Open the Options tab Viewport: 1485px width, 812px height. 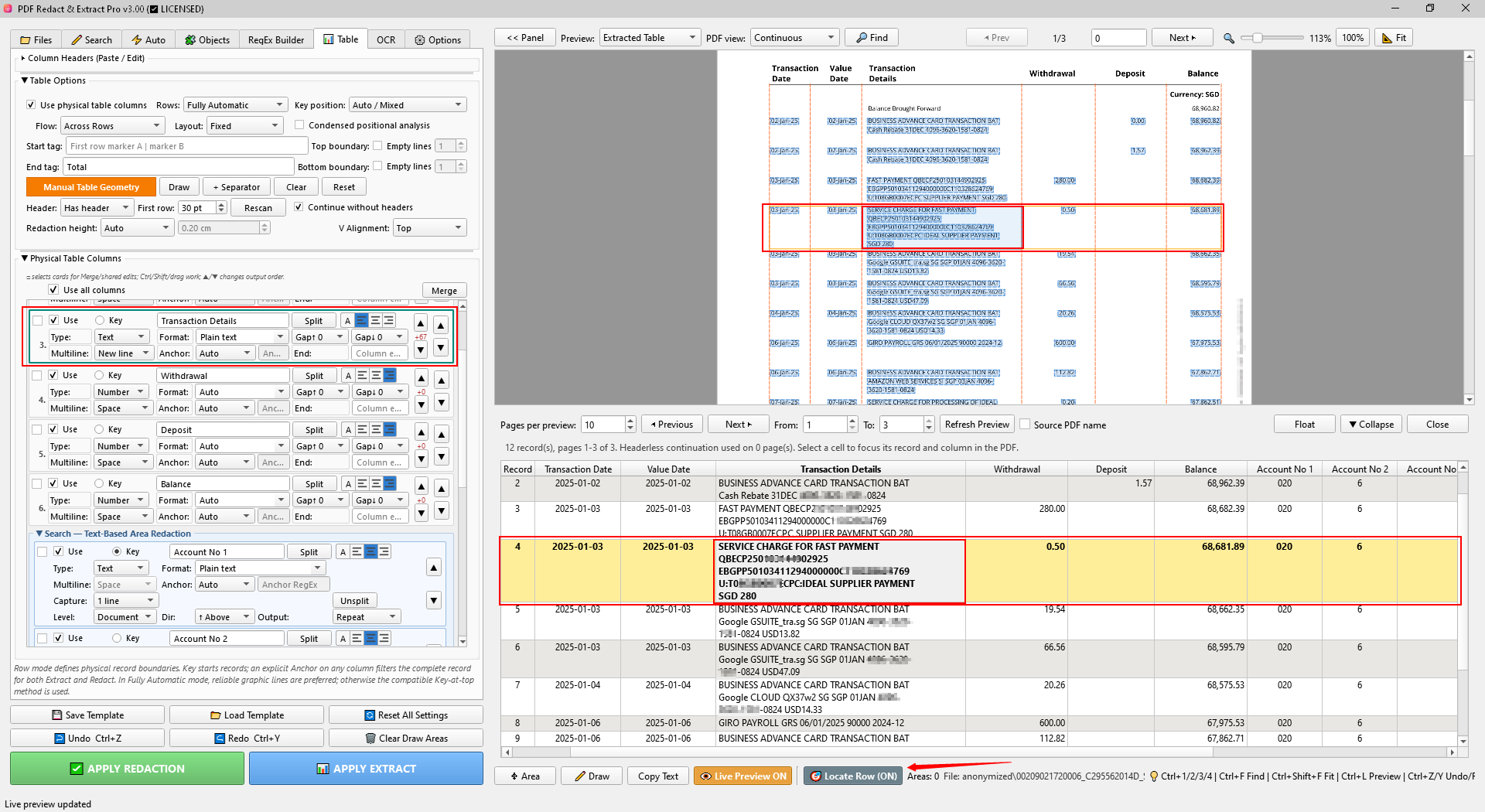438,40
